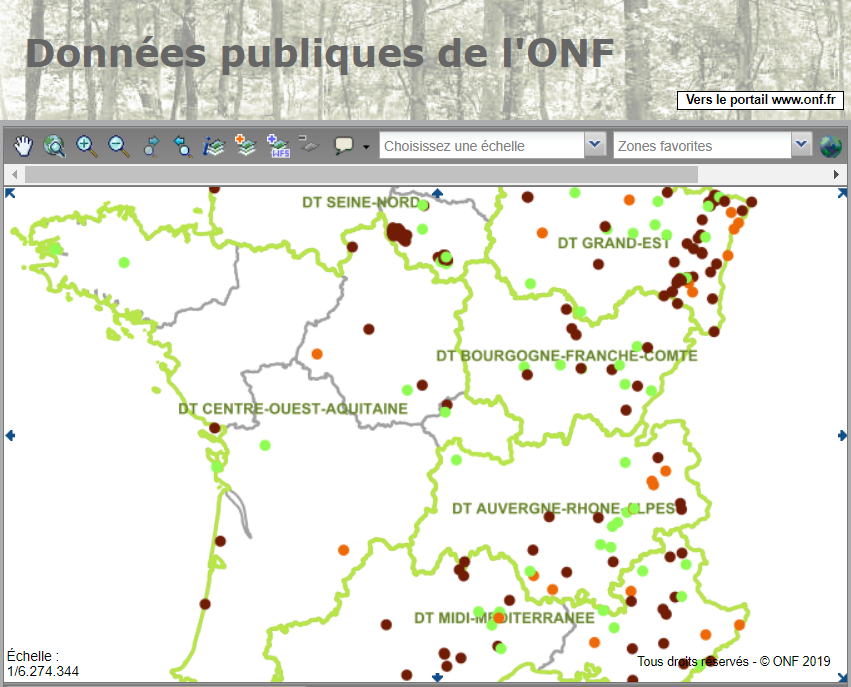Image resolution: width=851 pixels, height=687 pixels.
Task: Expand the annotation tool dropdown arrow
Action: point(366,147)
